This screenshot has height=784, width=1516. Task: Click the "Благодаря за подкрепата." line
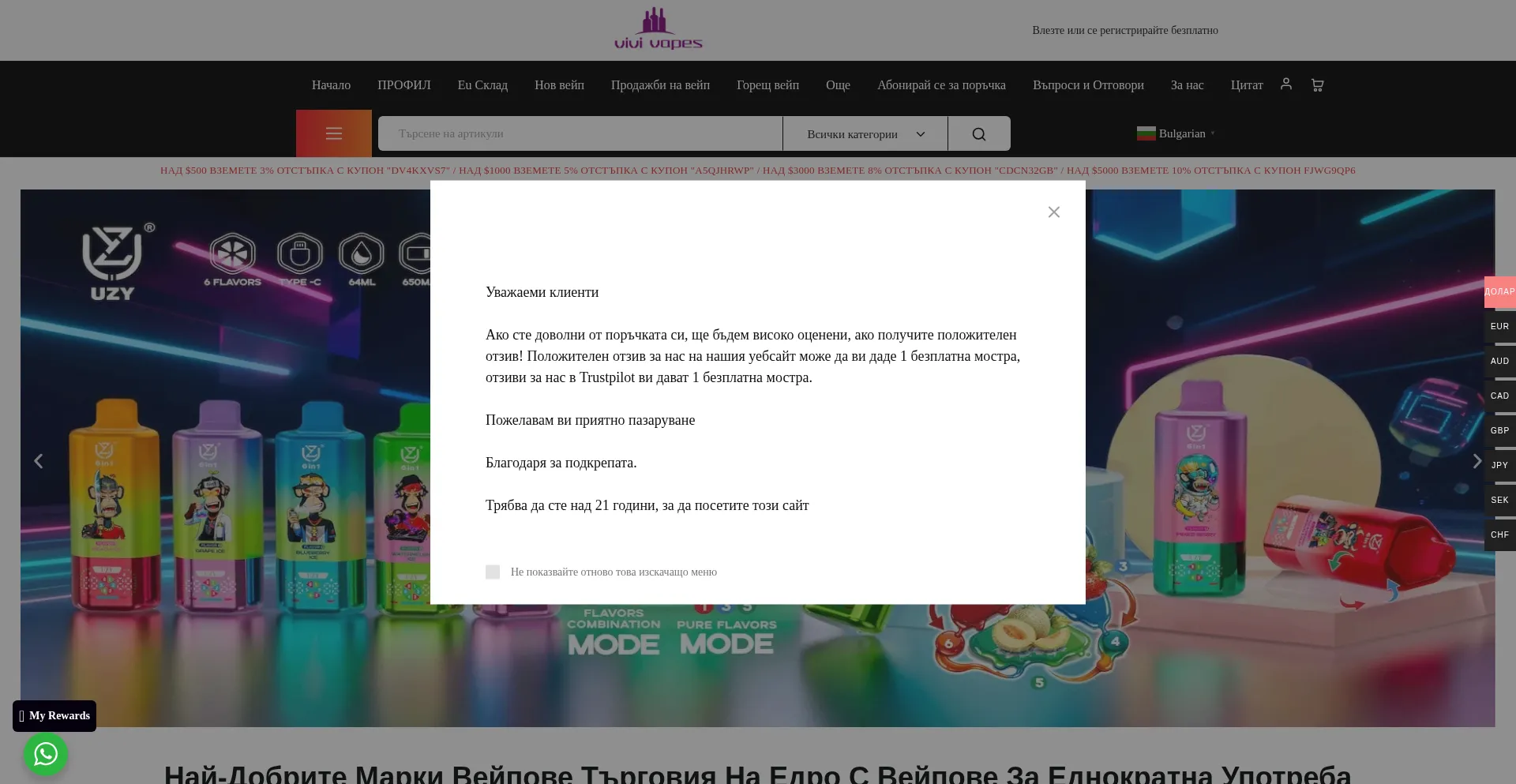click(561, 463)
